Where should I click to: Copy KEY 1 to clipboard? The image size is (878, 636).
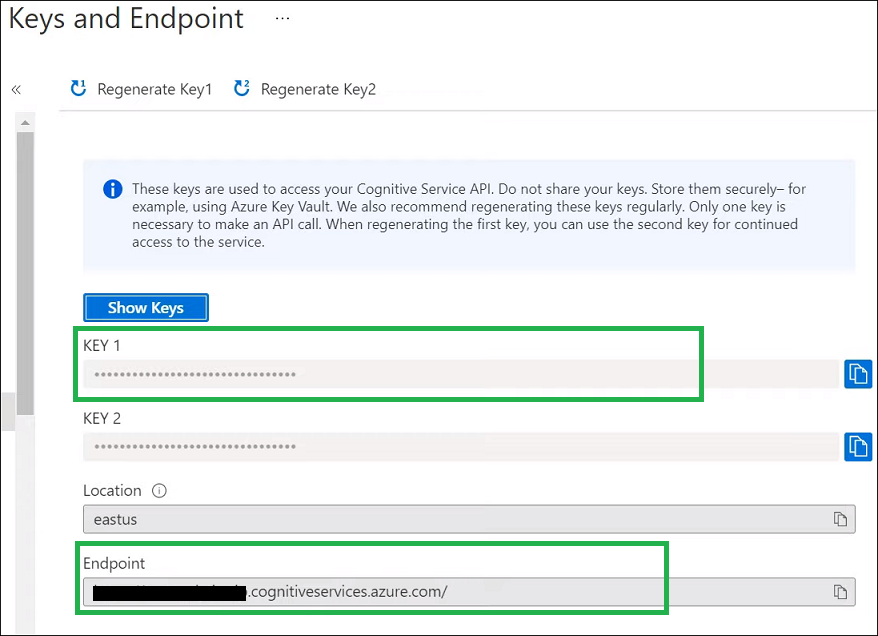[x=857, y=374]
